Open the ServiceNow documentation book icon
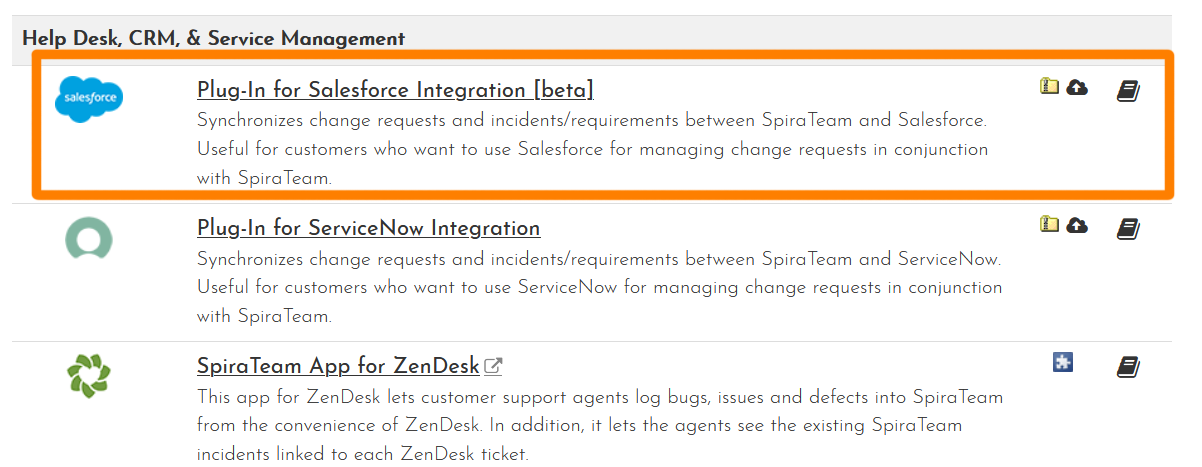 click(x=1128, y=229)
